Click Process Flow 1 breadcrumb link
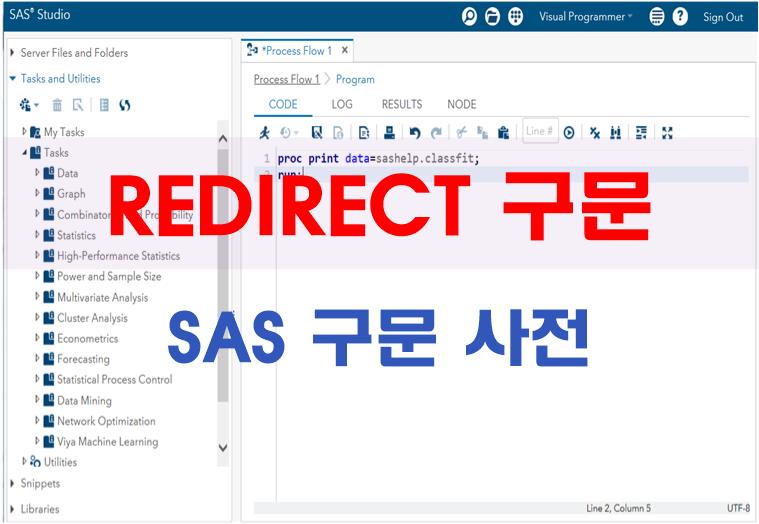Viewport: 759px width, 524px height. click(287, 79)
